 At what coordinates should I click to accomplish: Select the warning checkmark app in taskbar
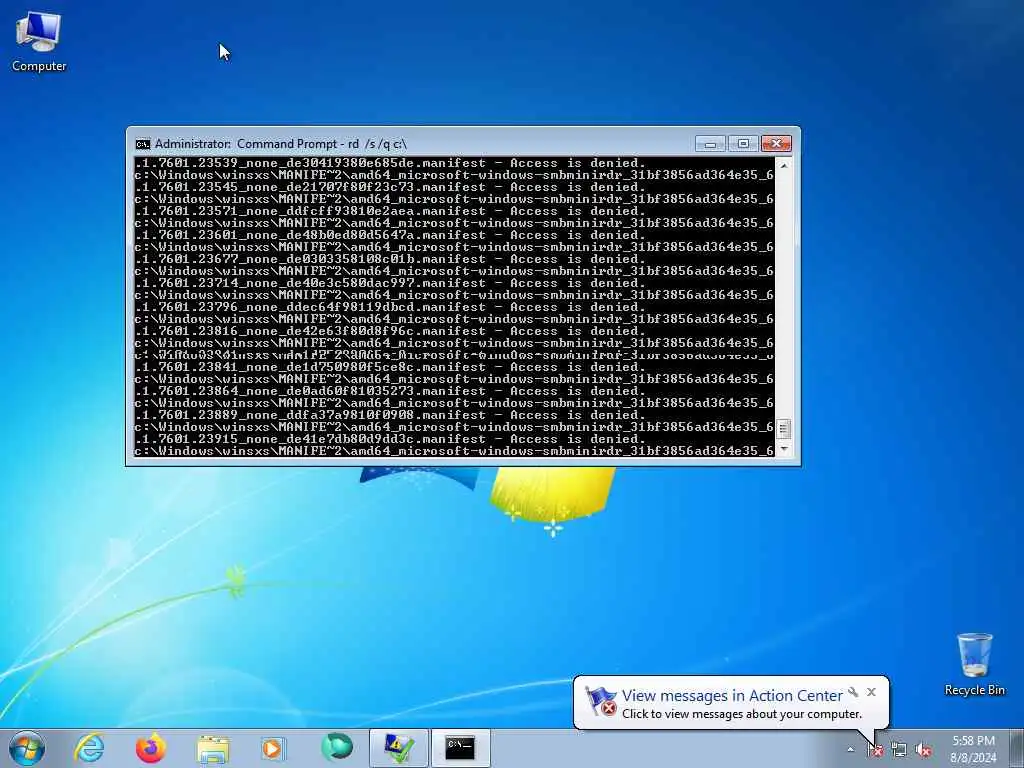(399, 748)
